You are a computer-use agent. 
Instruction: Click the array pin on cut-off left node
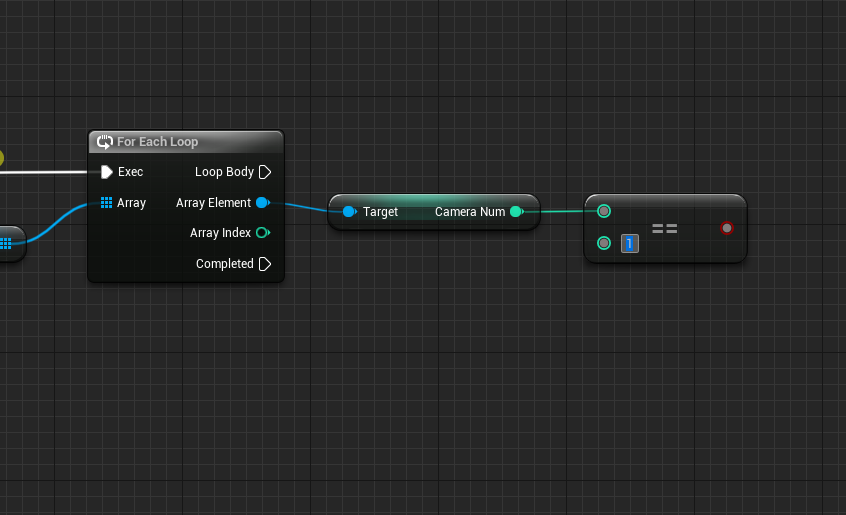[6, 244]
